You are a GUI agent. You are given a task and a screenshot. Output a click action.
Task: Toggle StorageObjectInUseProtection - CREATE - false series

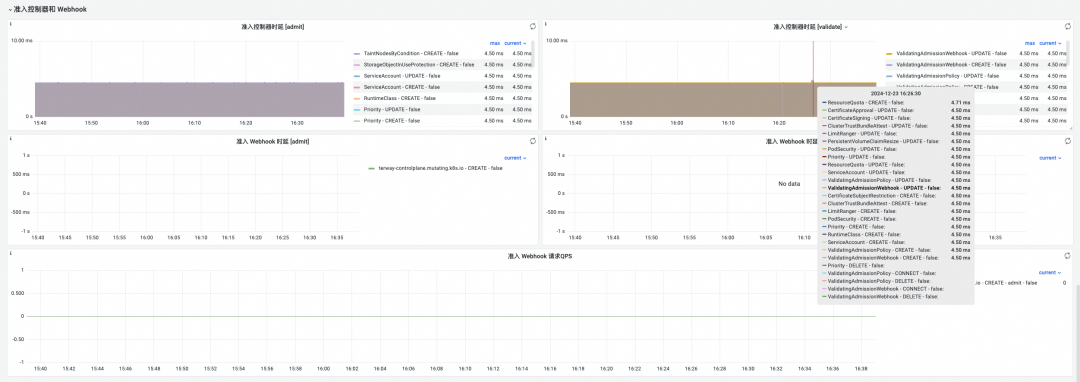click(419, 65)
